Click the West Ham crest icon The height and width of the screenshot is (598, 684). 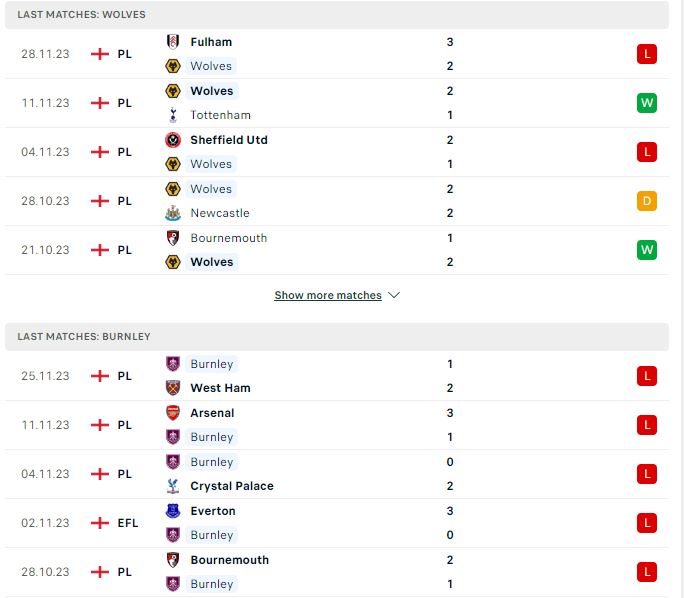pos(173,388)
